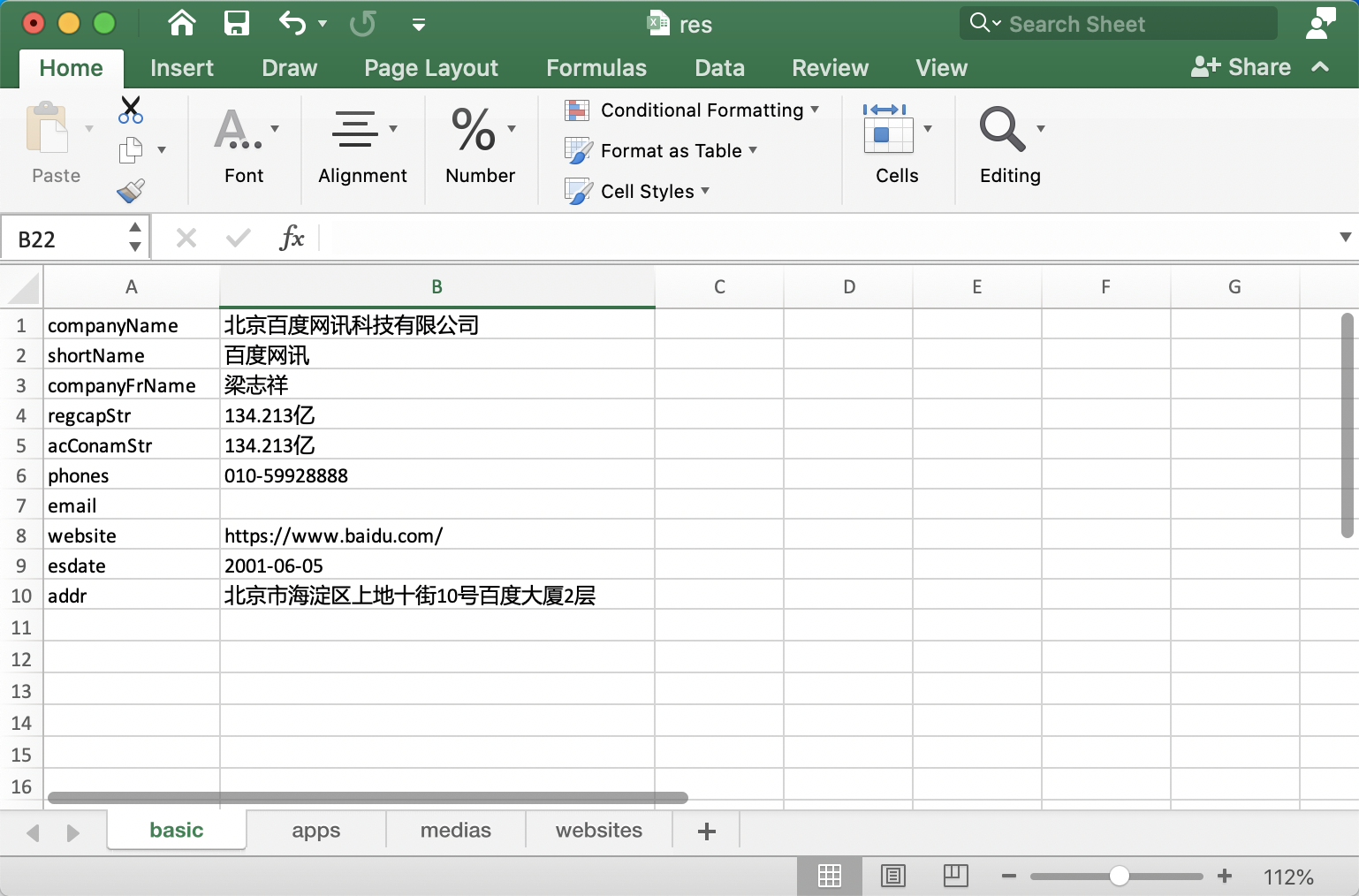Click the Cut scissors icon

coord(131,110)
